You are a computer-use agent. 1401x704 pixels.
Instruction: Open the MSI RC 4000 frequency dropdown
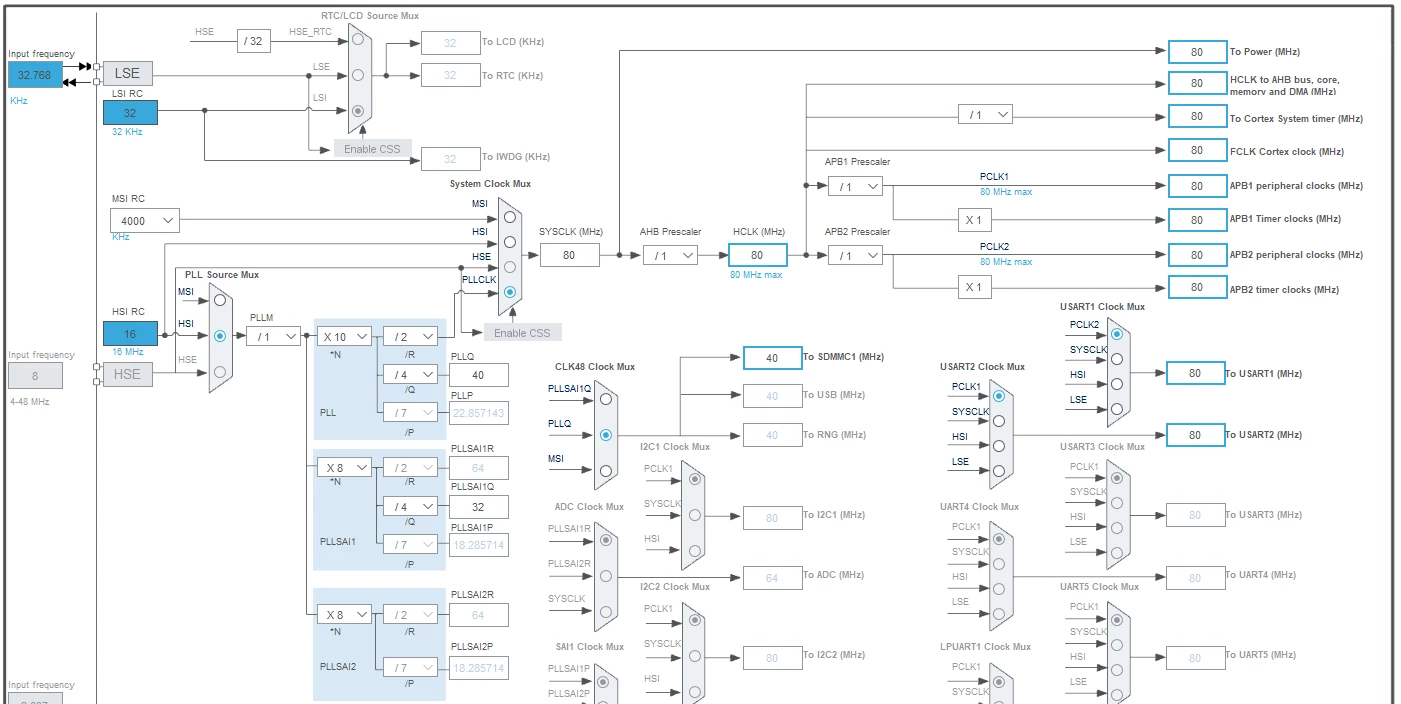click(145, 220)
